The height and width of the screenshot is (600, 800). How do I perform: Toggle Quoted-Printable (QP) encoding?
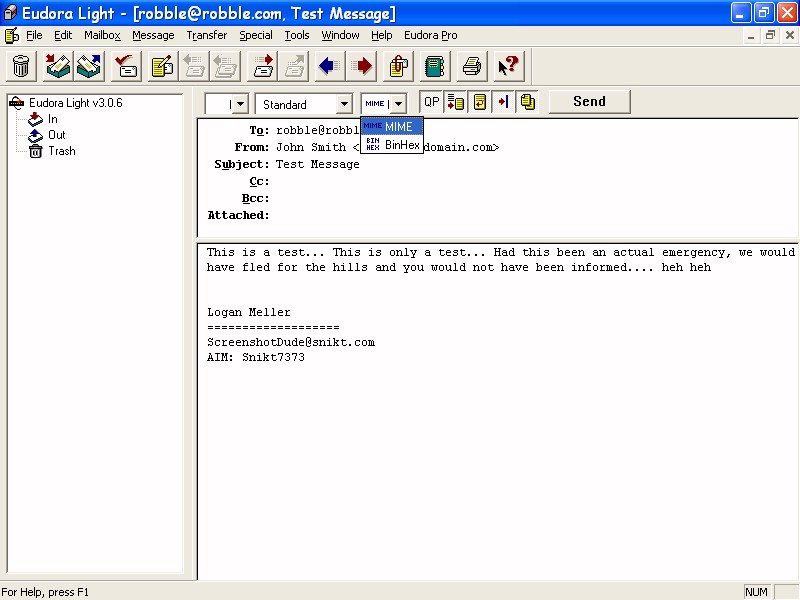[x=432, y=102]
